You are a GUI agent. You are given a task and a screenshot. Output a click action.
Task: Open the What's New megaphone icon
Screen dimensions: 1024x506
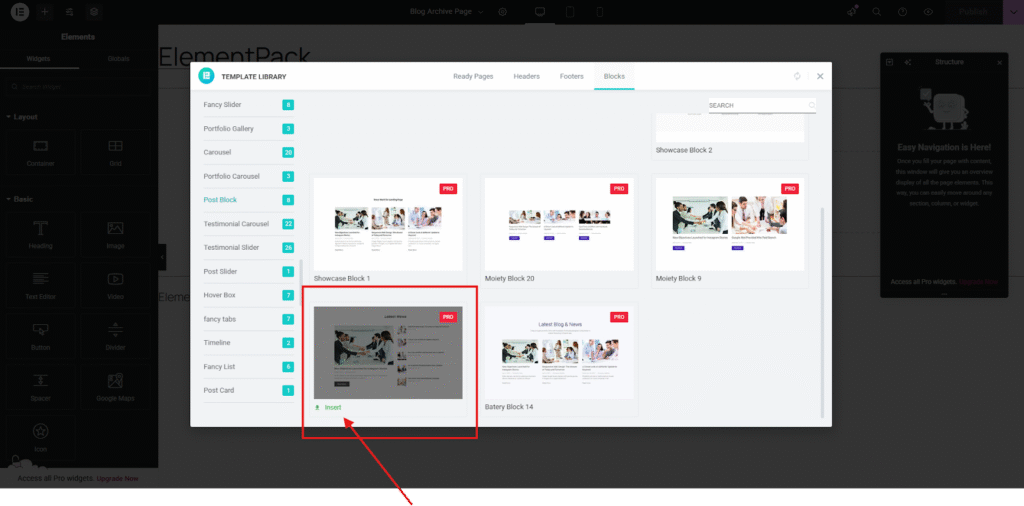[x=852, y=12]
